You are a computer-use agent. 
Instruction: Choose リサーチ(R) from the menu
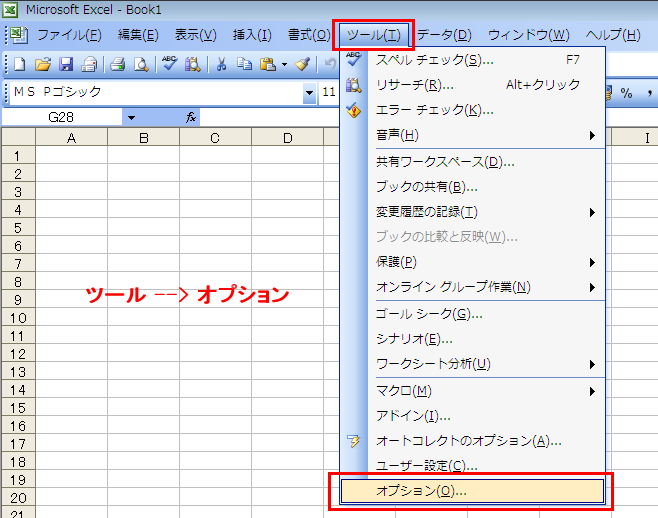pos(473,85)
